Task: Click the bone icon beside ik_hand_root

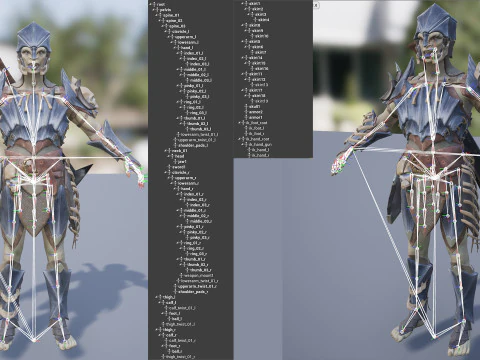Action: pyautogui.click(x=244, y=139)
